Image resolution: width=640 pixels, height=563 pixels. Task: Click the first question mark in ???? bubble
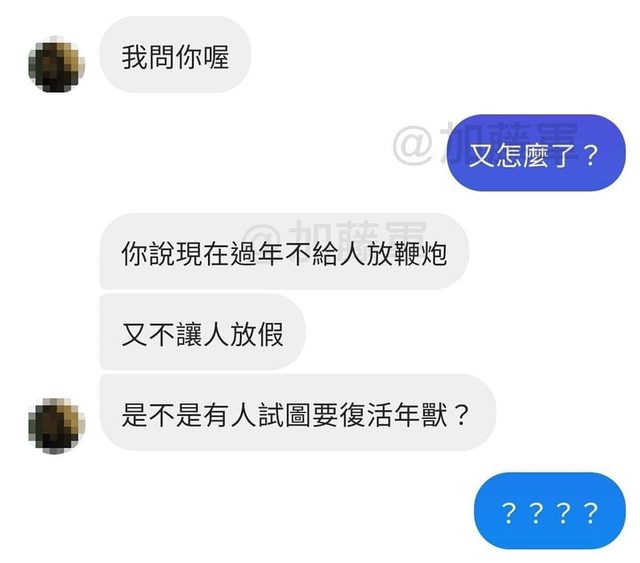[509, 513]
